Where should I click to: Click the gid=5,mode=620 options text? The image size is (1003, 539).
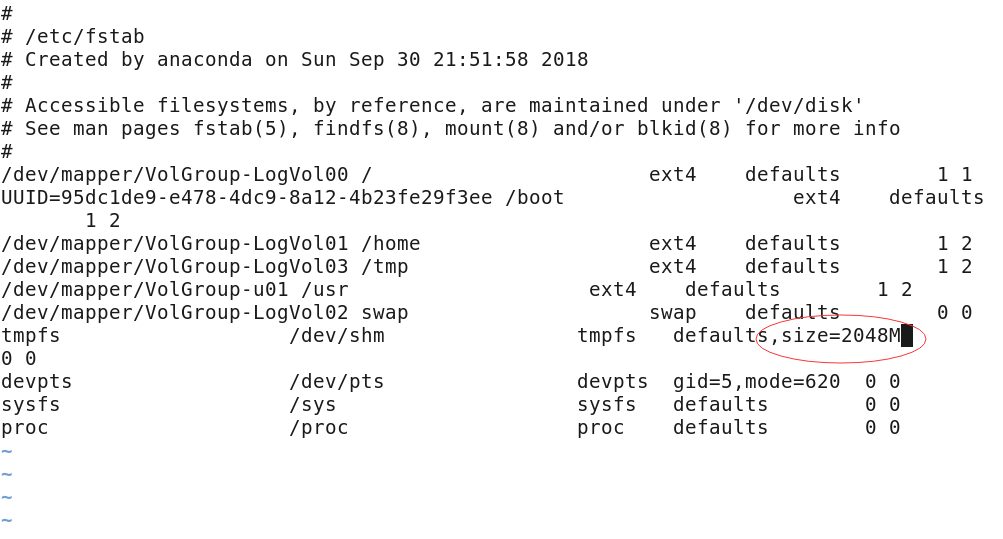[x=756, y=382]
